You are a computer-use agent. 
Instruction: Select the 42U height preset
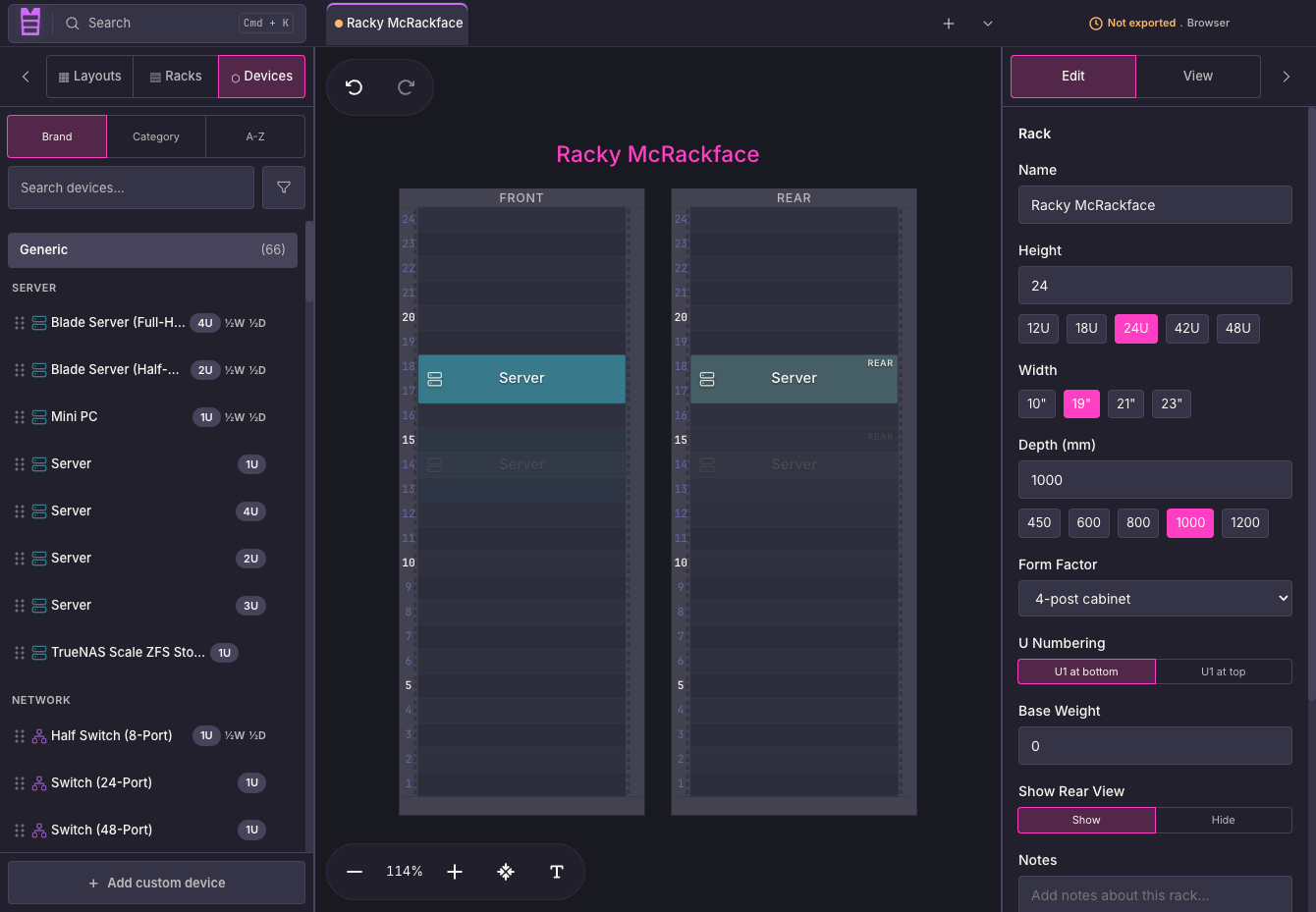(1186, 329)
